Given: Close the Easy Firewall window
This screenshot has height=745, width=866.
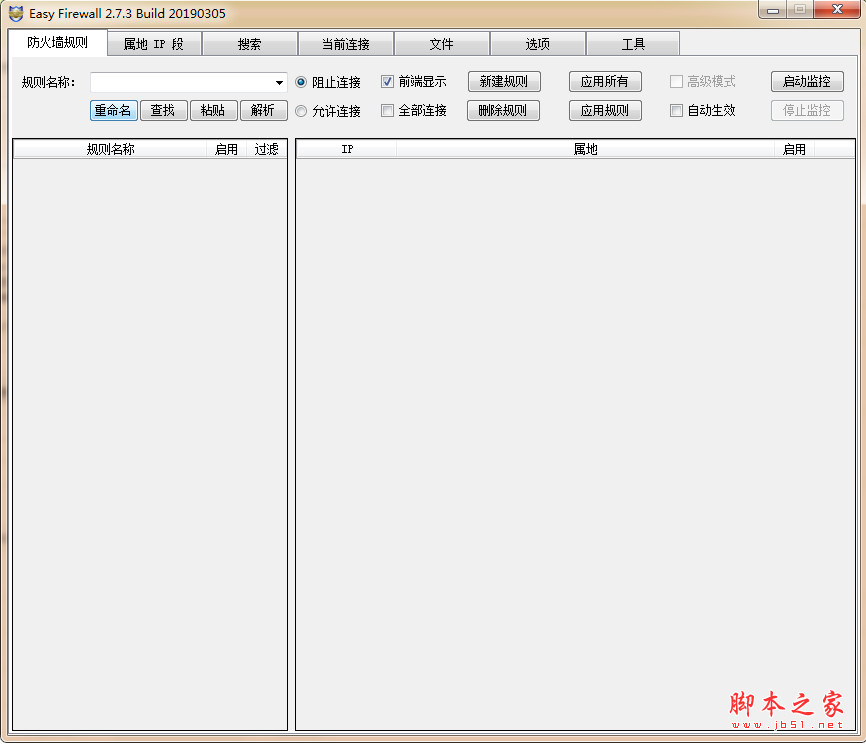Looking at the screenshot, I should [837, 9].
